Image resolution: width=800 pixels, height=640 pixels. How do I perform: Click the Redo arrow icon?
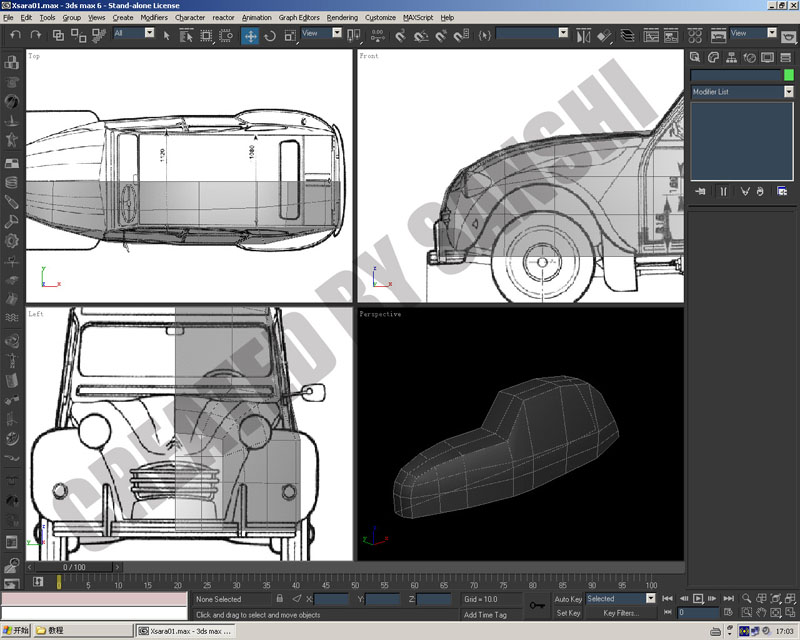click(36, 35)
